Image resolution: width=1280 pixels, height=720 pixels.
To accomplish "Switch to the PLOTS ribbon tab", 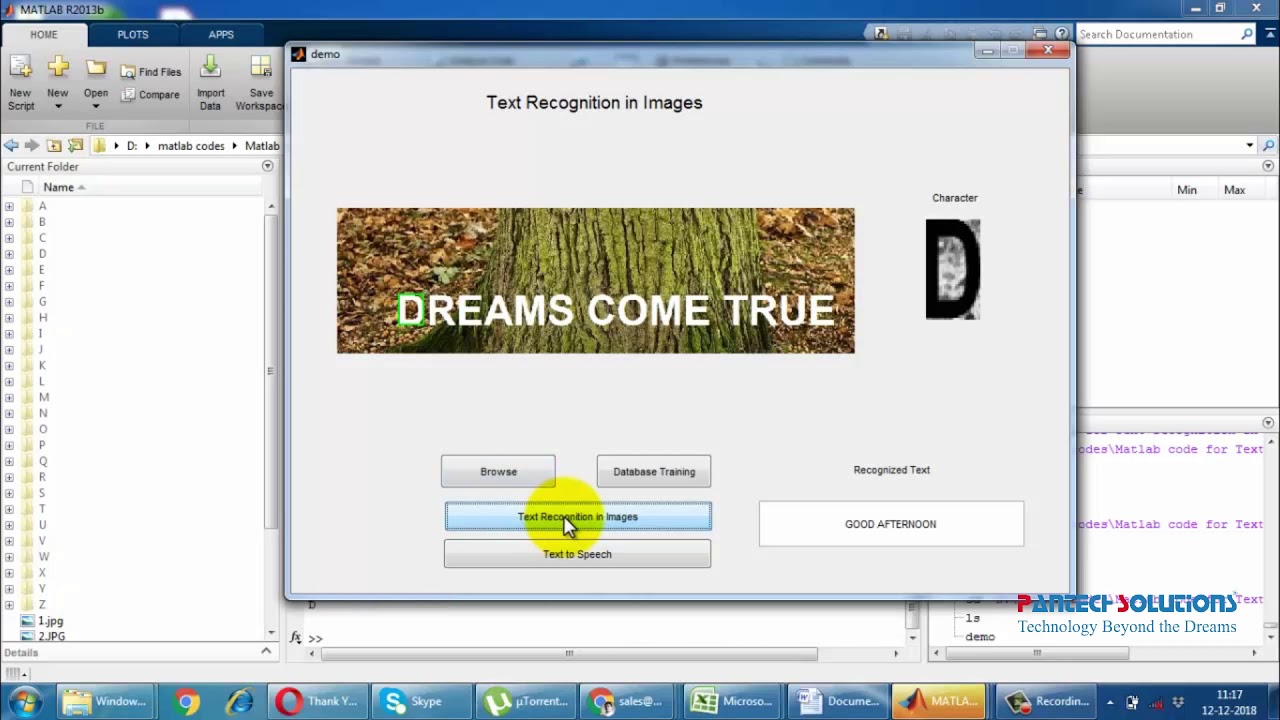I will coord(133,34).
